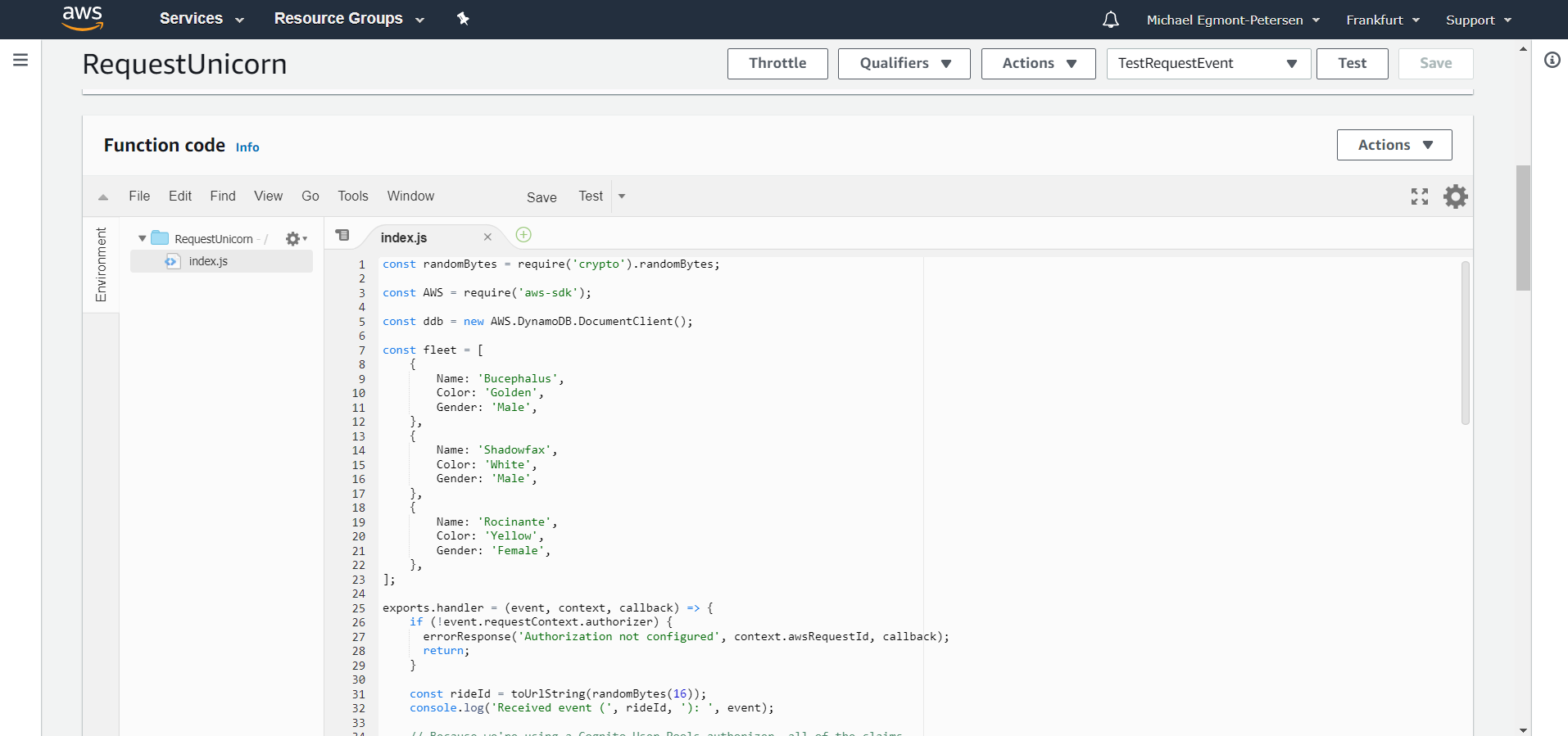Select the TestRequestEvent combo box

pos(1208,63)
